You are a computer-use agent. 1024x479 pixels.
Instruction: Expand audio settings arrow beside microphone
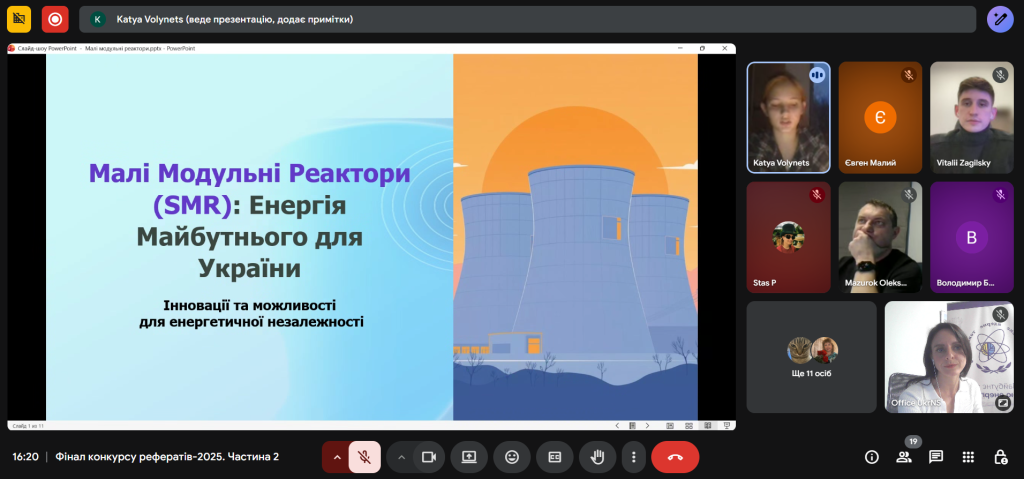click(337, 457)
